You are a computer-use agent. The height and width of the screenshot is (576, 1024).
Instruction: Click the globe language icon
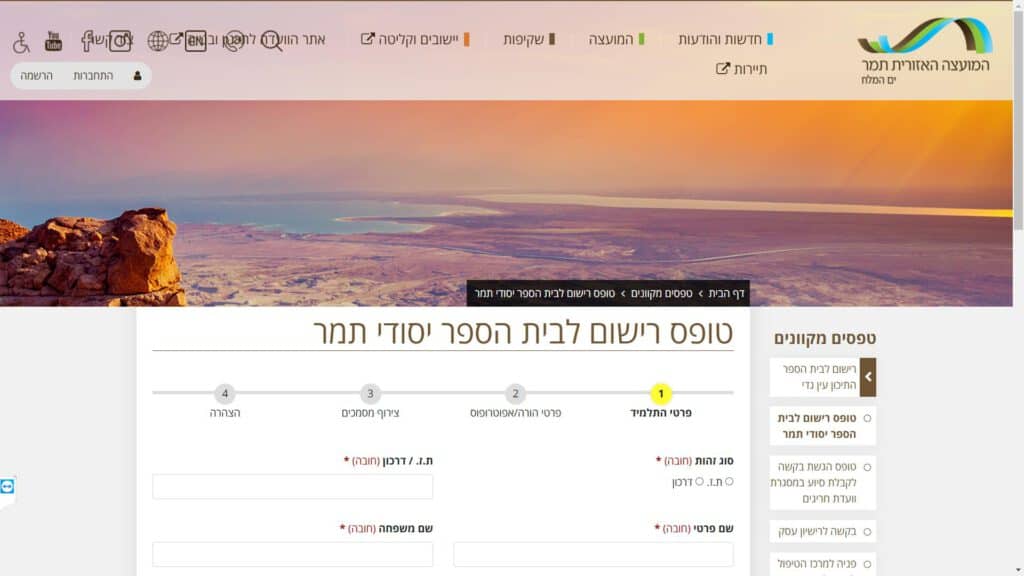[157, 40]
